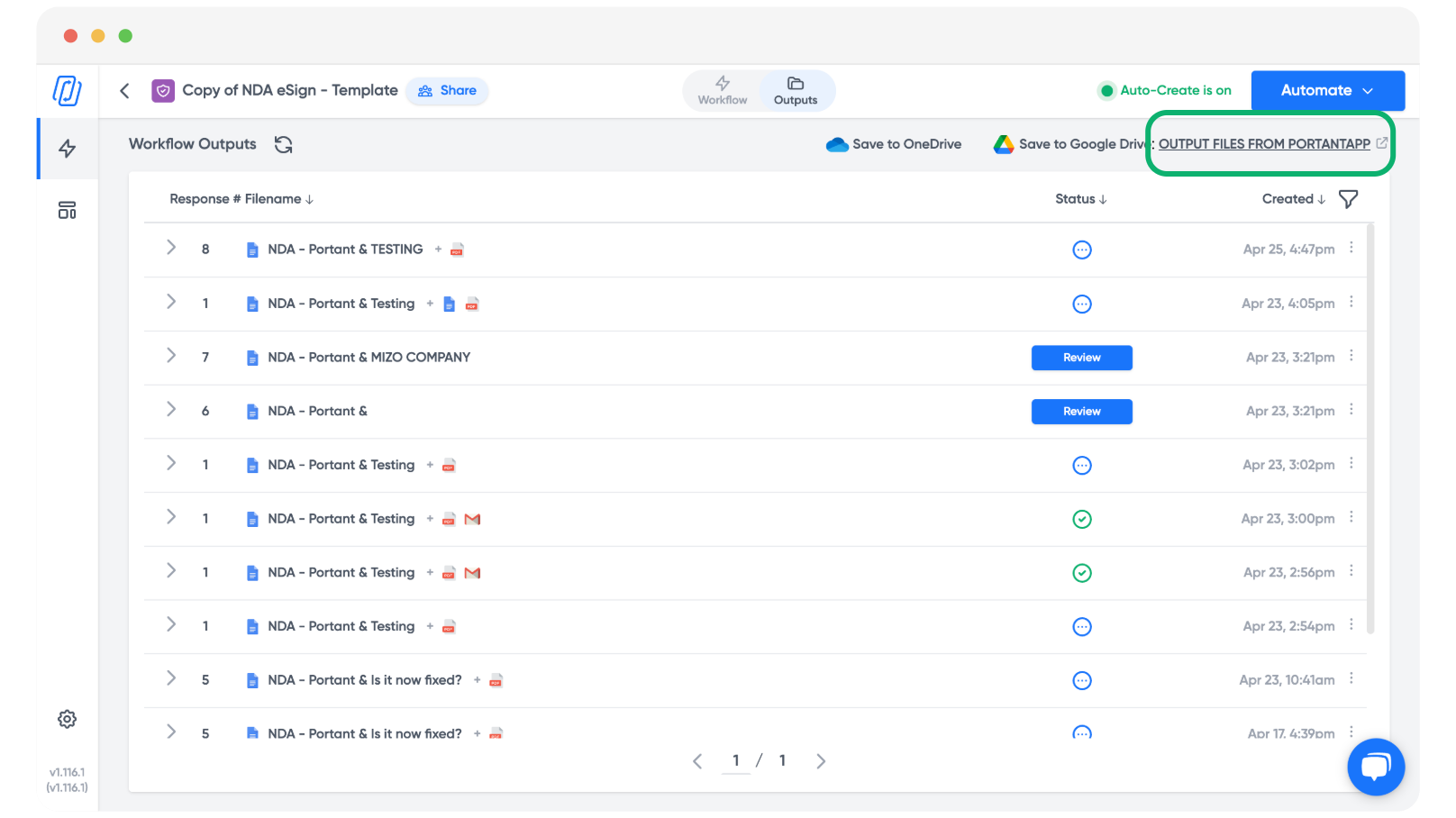Switch to the Outputs tab
Viewport: 1456px width, 818px height.
[796, 91]
